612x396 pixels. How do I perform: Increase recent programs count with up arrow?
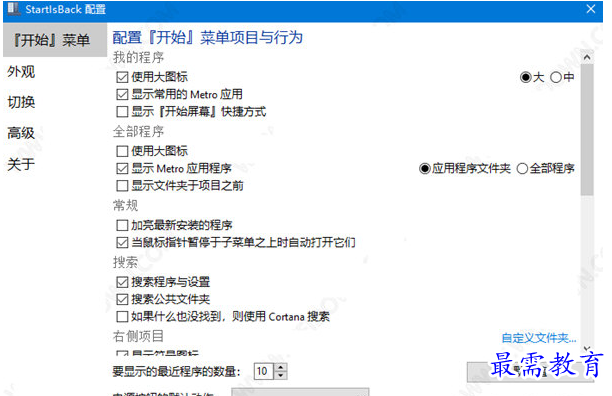[281, 367]
